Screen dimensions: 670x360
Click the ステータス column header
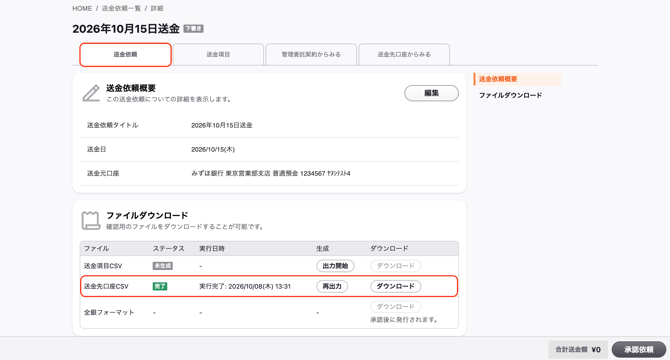pos(169,249)
